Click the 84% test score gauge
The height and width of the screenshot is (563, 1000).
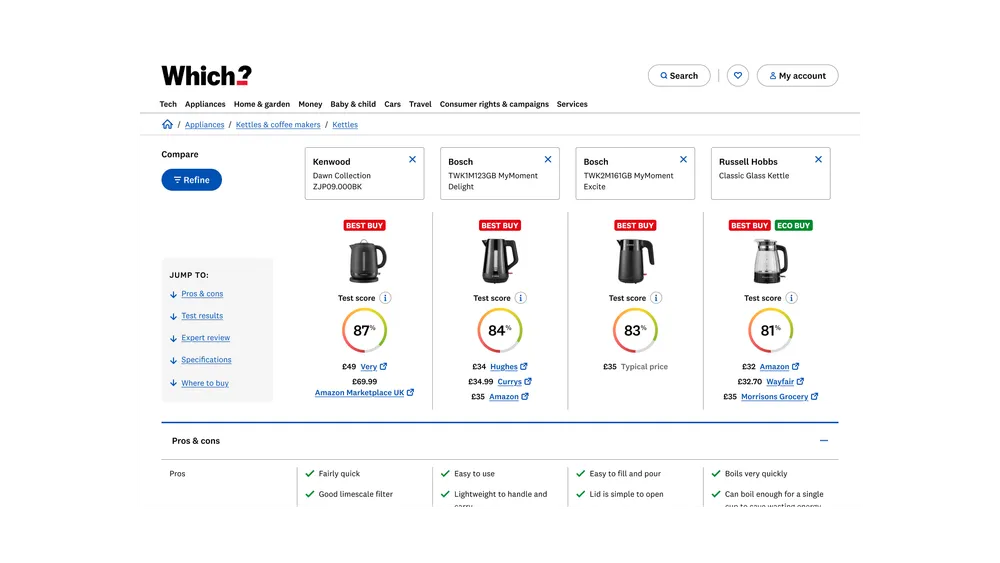499,330
